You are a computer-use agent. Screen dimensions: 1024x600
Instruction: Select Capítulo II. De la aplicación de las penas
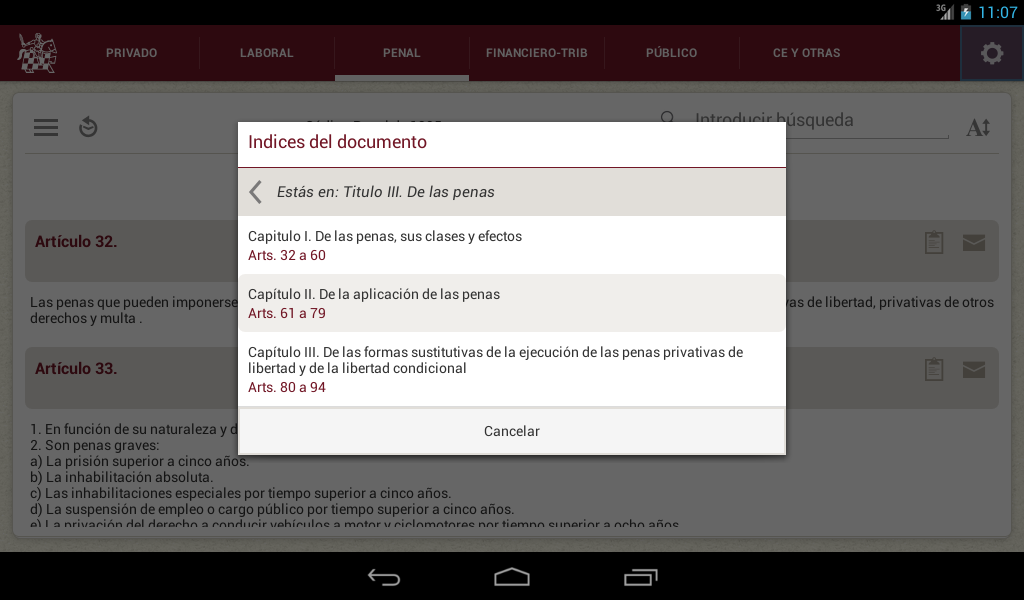point(511,303)
